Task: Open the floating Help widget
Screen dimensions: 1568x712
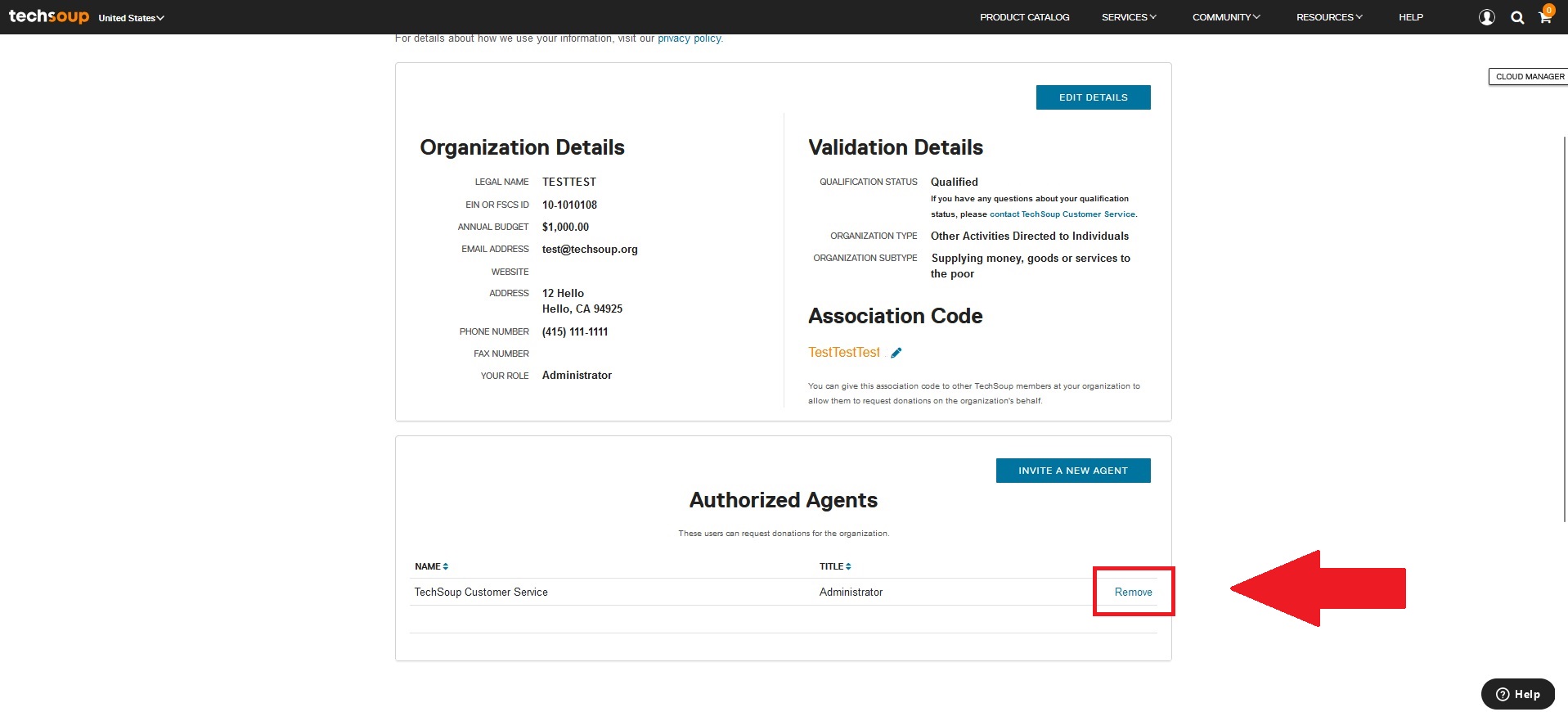Action: click(x=1518, y=694)
